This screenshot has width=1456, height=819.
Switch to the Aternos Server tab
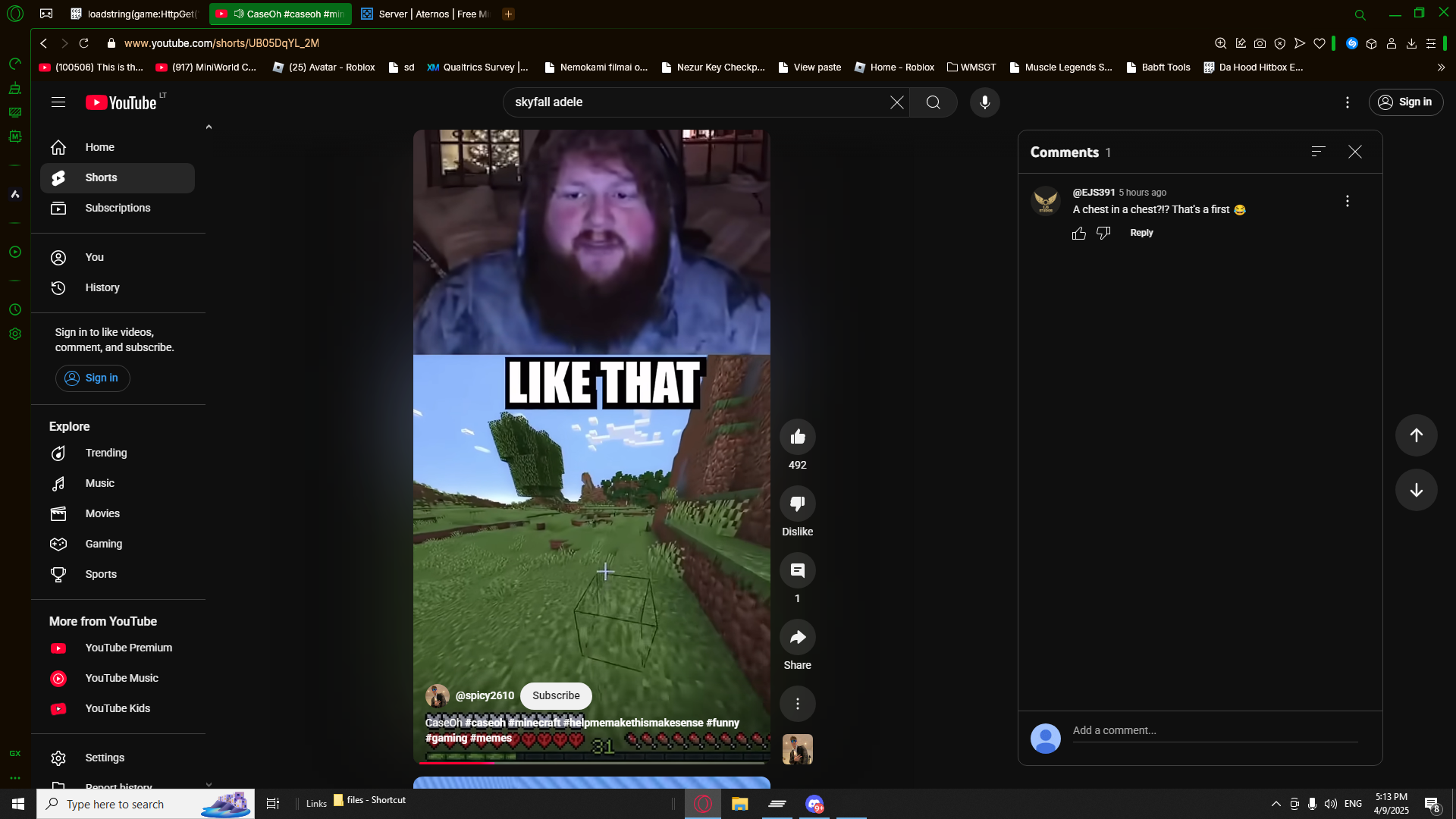(x=425, y=14)
